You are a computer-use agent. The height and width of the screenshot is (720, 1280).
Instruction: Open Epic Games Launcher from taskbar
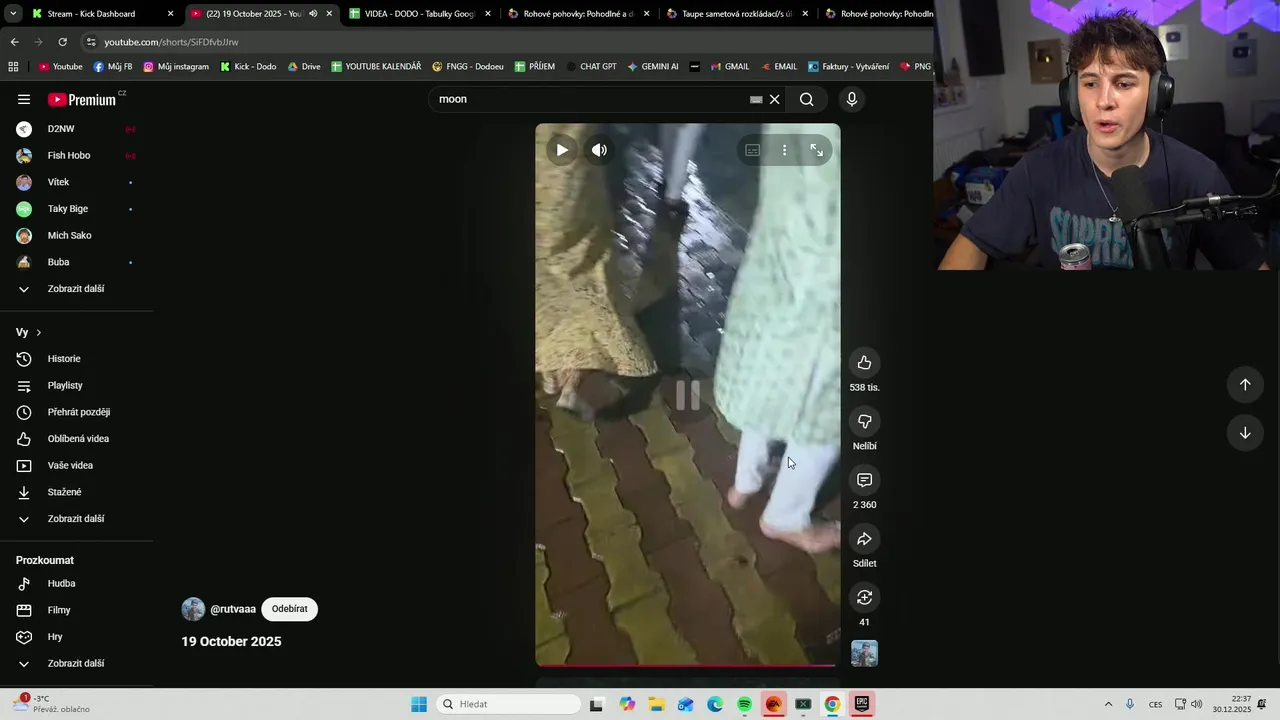coord(861,704)
